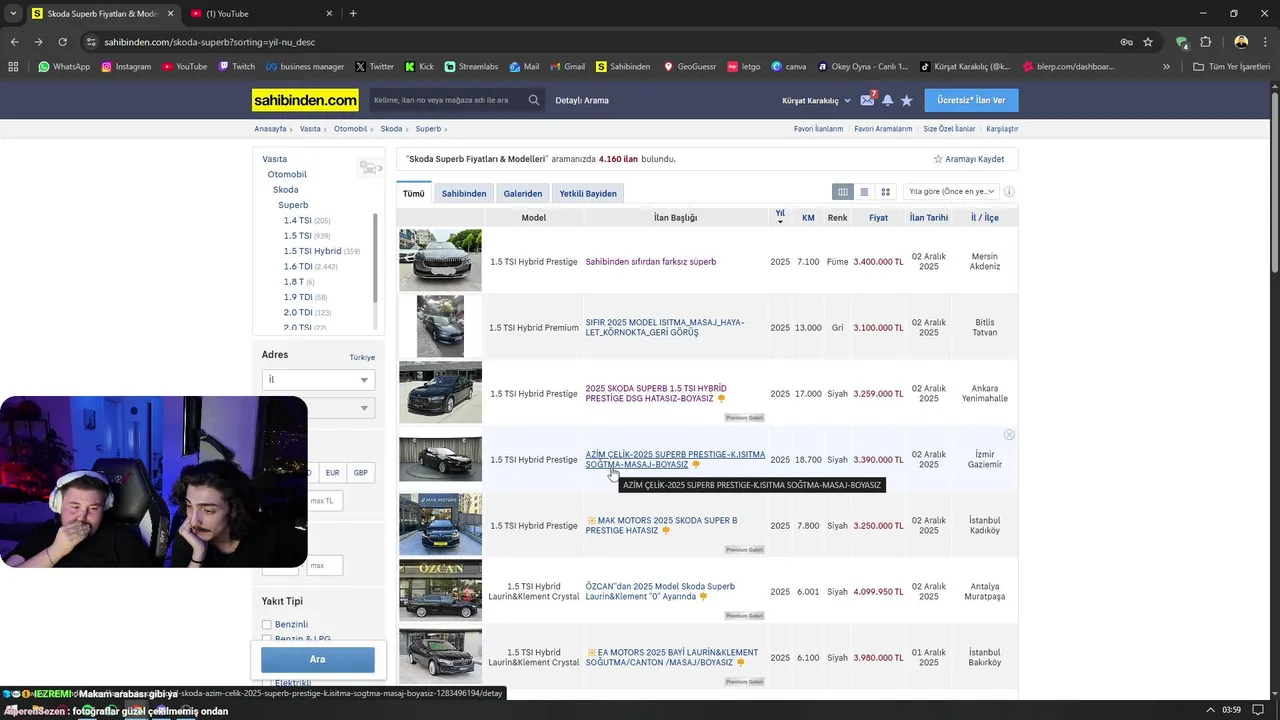This screenshot has height=720, width=1280.
Task: Open the İl province dropdown
Action: coord(318,380)
